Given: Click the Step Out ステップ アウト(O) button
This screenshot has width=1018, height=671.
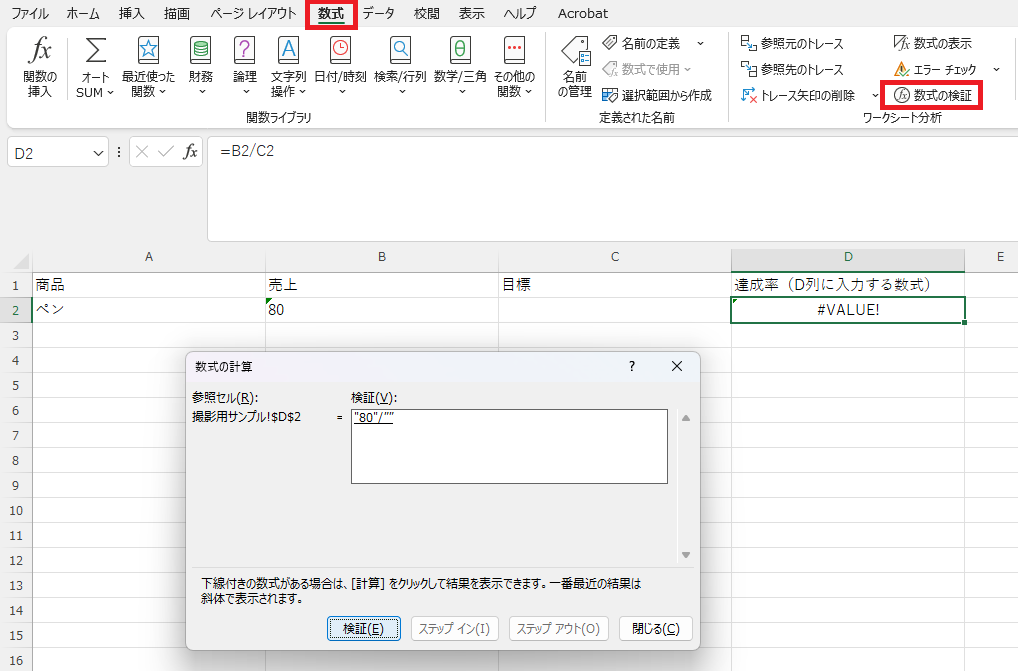Looking at the screenshot, I should coord(558,628).
